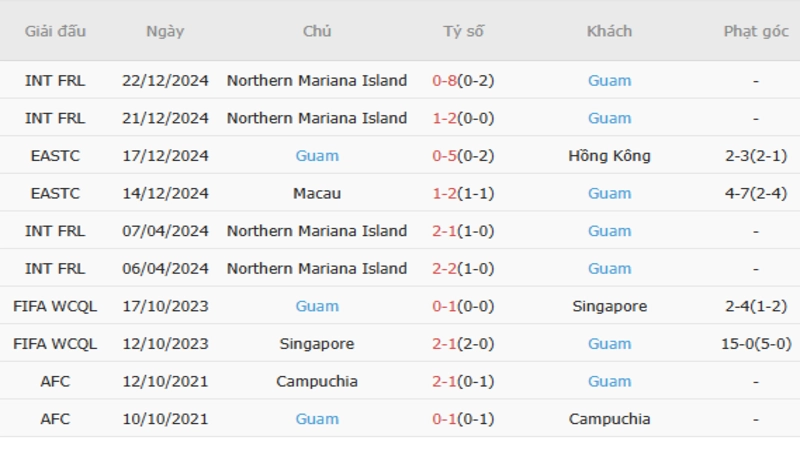Image resolution: width=800 pixels, height=450 pixels.
Task: Select EASTC league label on 14/12/2024 row
Action: tap(55, 194)
